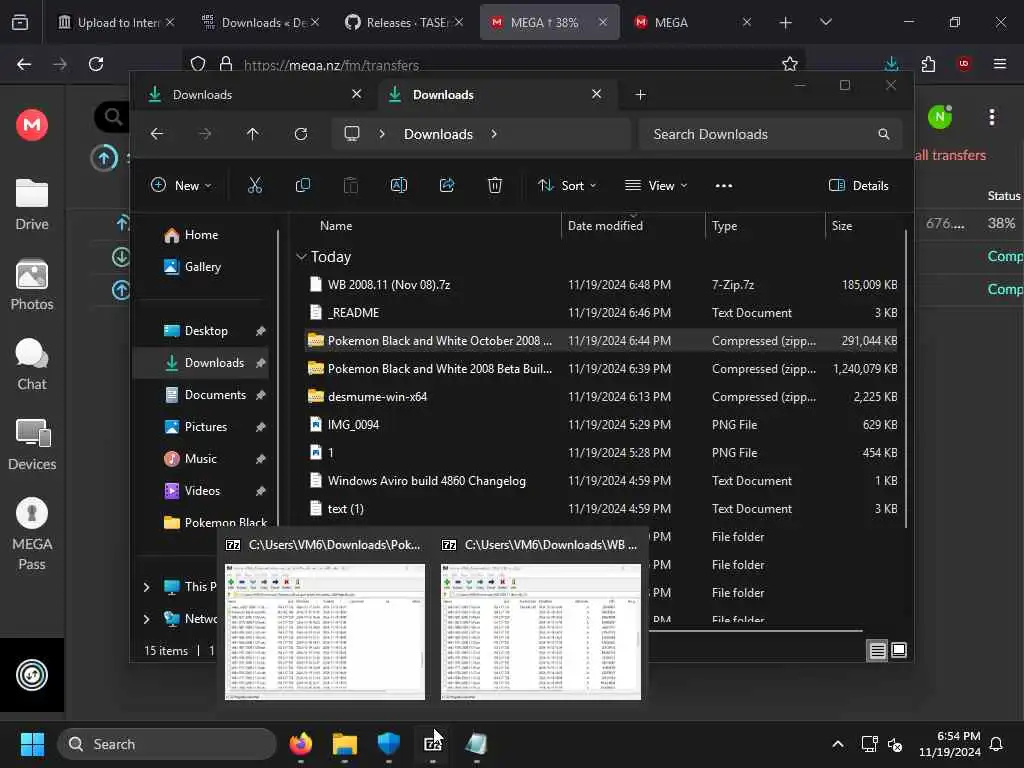Click the 7-Zip WB window preview thumbnail

pos(541,632)
